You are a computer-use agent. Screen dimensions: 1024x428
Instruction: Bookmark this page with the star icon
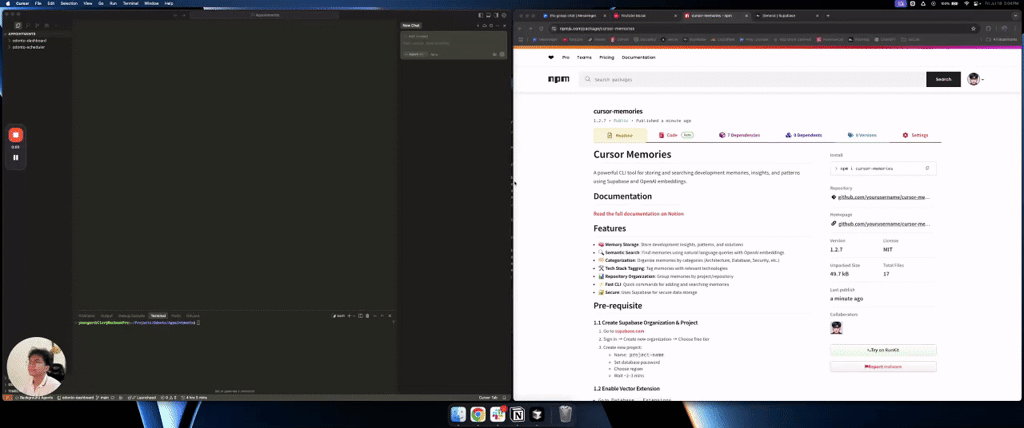click(x=973, y=28)
